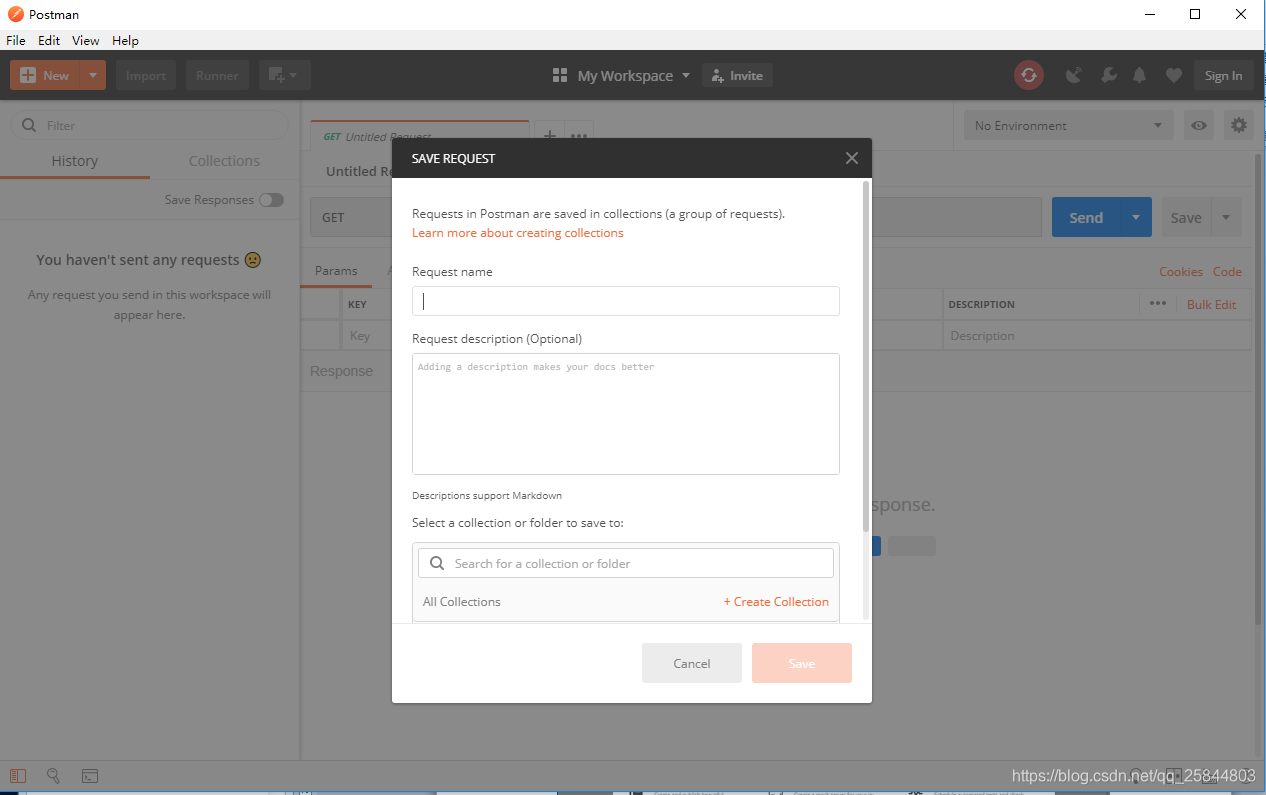Open the Cookies link

tap(1181, 272)
